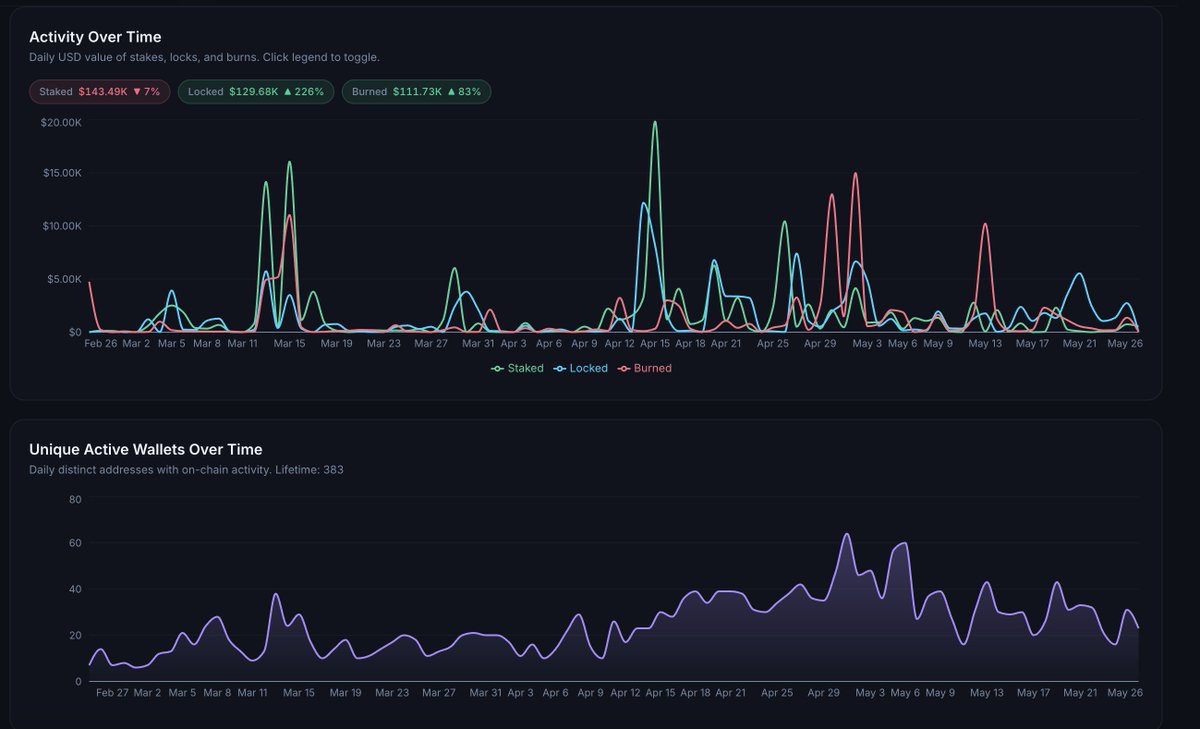Click the May 26 label on activity chart
The width and height of the screenshot is (1200, 729).
click(x=1125, y=343)
